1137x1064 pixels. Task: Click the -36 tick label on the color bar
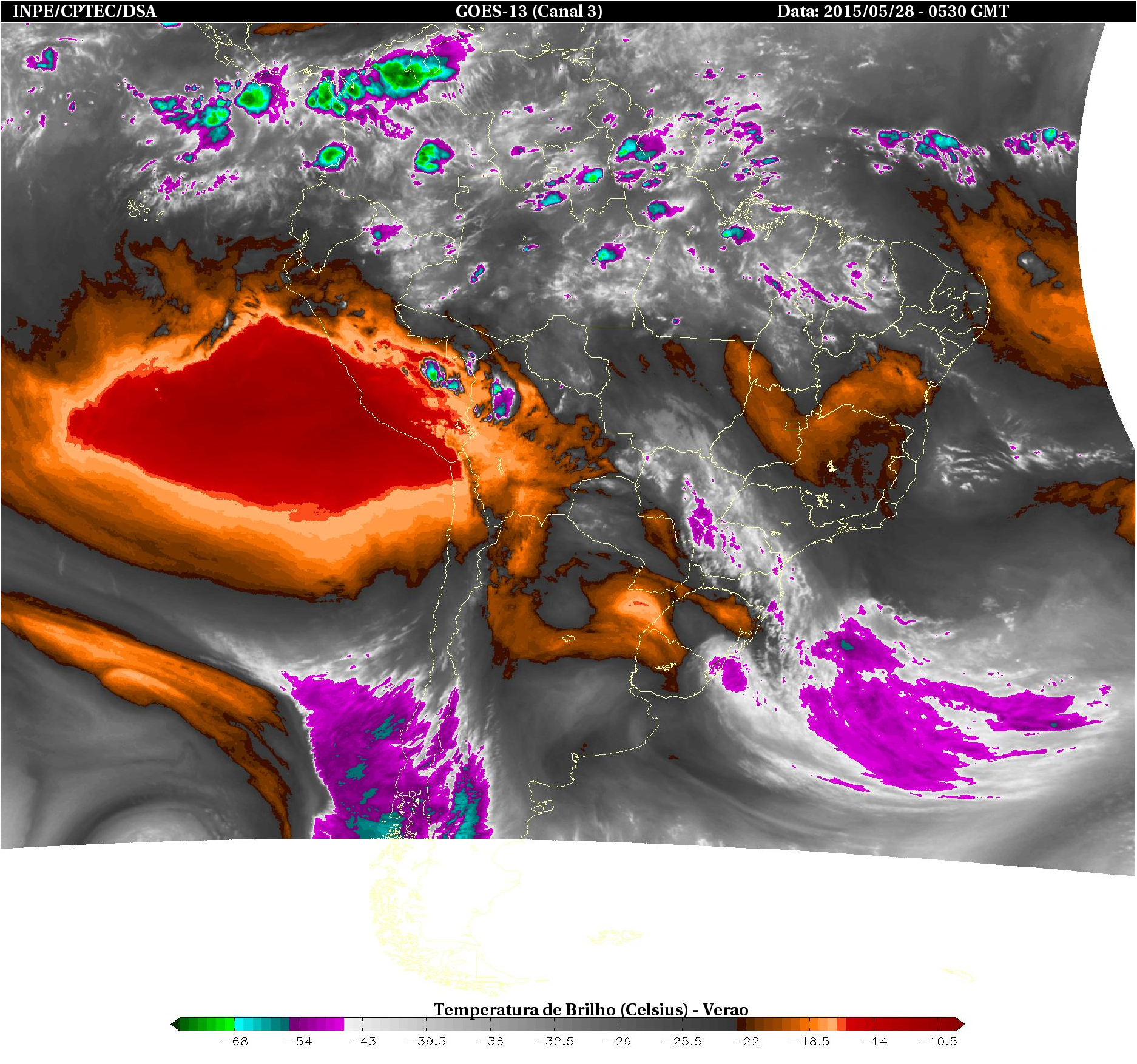pyautogui.click(x=490, y=1042)
